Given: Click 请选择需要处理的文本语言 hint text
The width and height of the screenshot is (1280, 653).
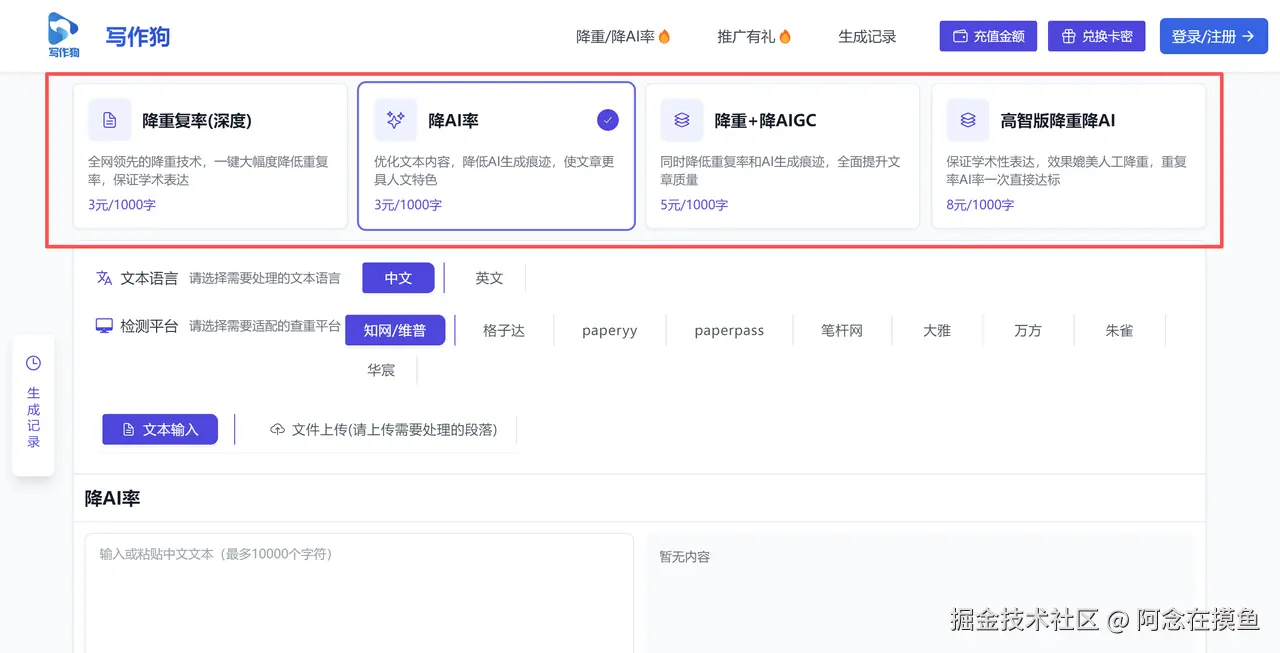Looking at the screenshot, I should (x=265, y=278).
